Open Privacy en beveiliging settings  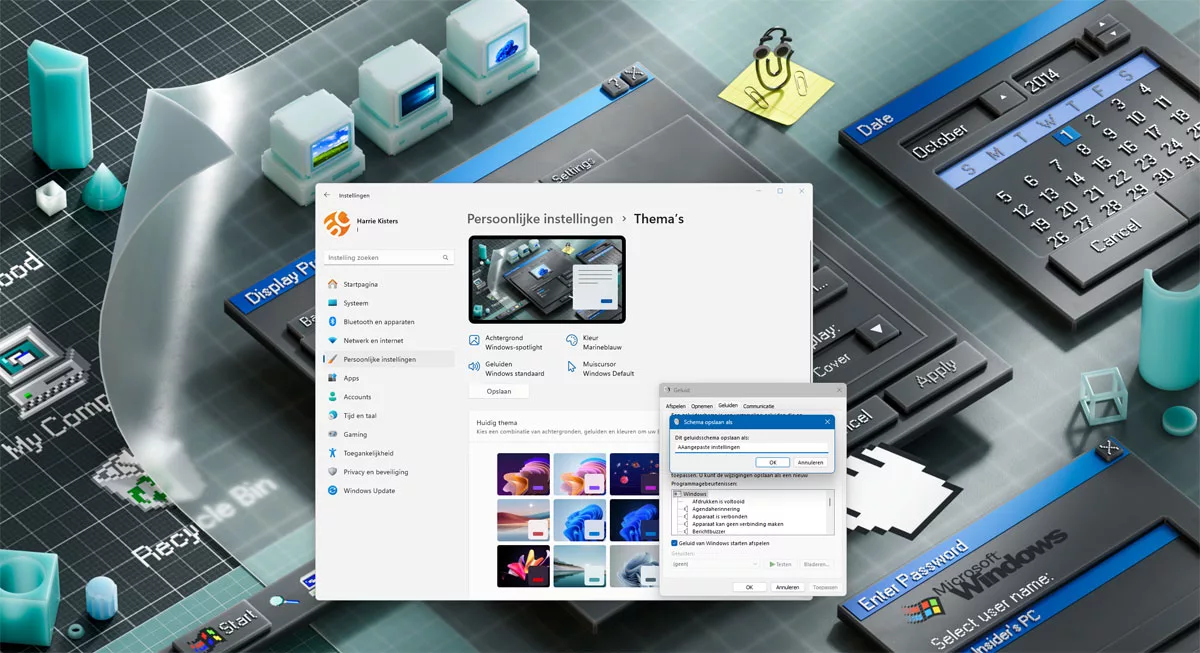click(x=389, y=472)
